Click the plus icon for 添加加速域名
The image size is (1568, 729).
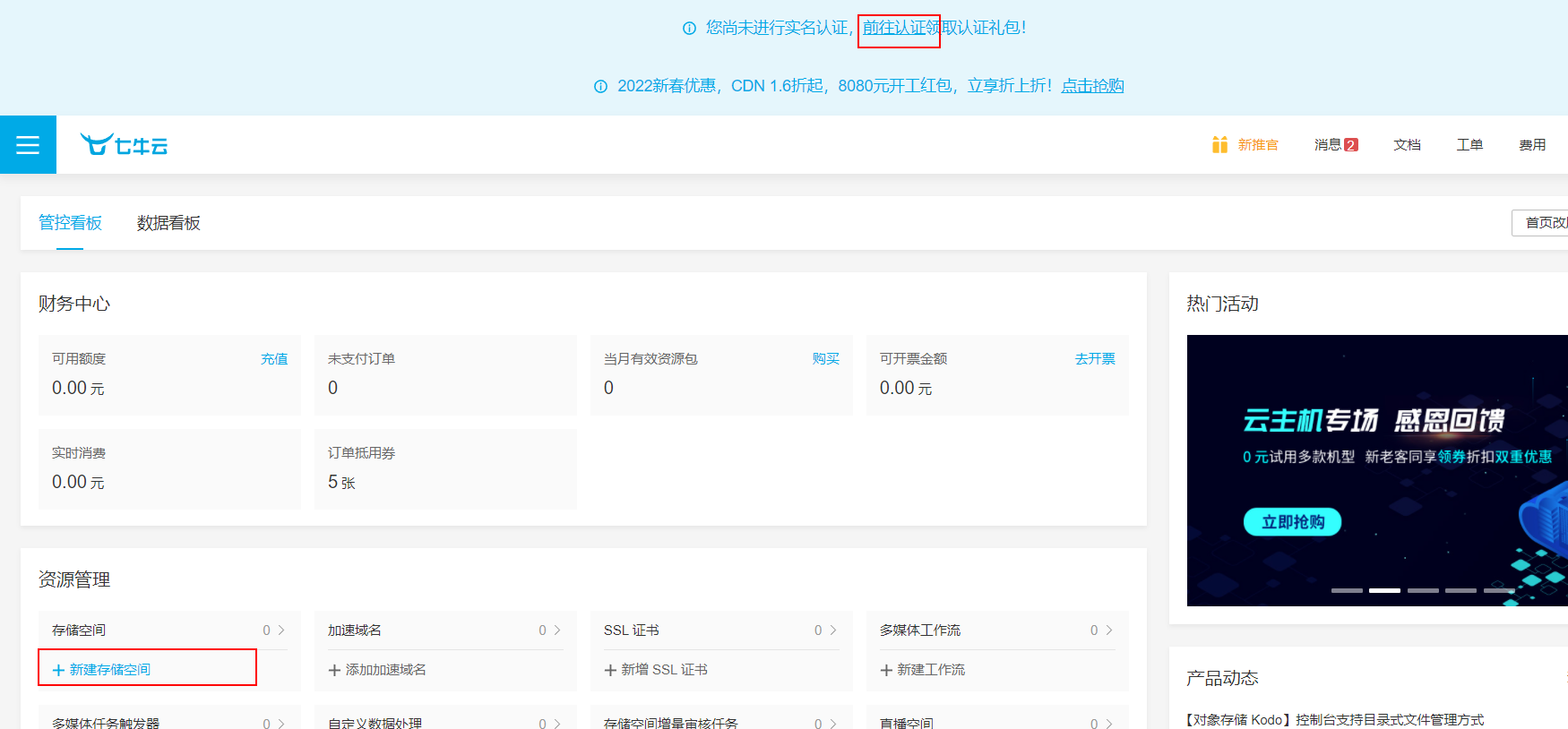coord(334,670)
